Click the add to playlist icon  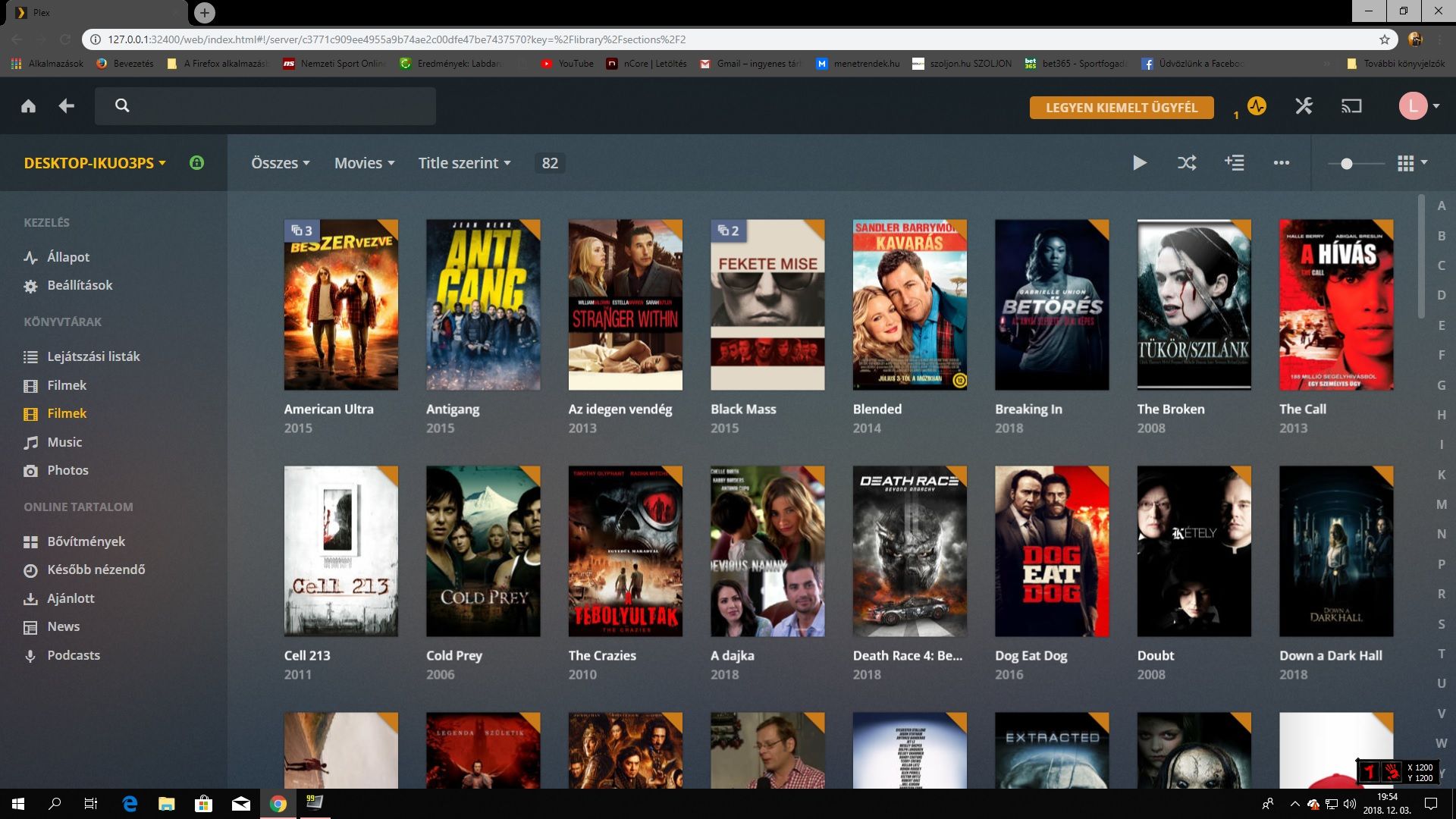coord(1234,163)
